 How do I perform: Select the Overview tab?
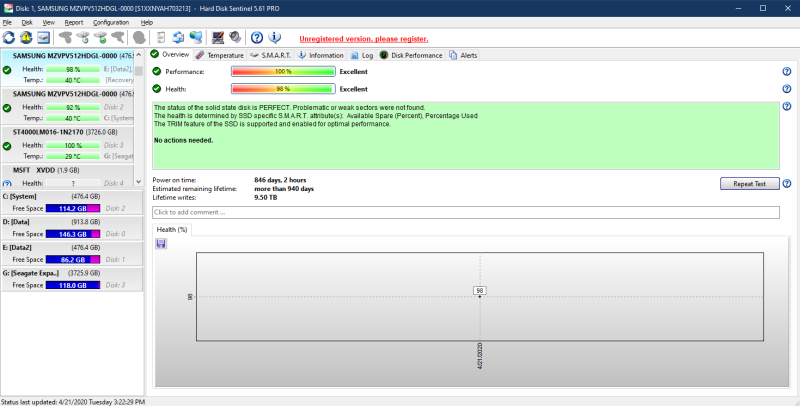coord(170,55)
